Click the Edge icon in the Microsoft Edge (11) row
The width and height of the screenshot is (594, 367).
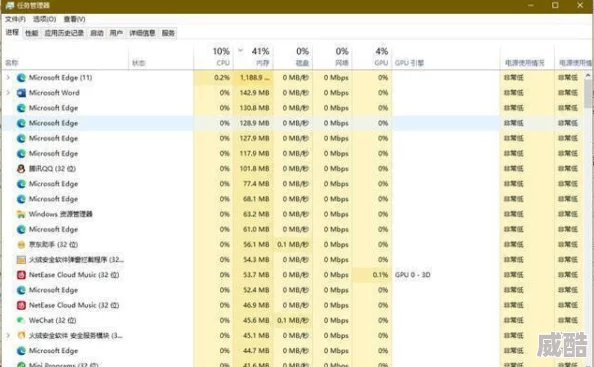point(21,78)
